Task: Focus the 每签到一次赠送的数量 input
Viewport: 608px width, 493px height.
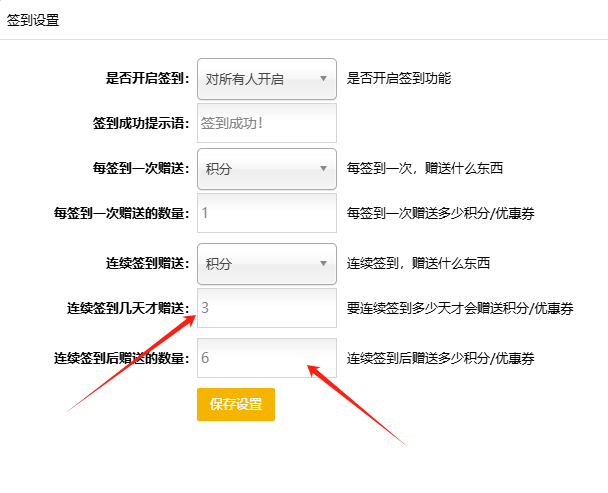Action: pyautogui.click(x=267, y=213)
